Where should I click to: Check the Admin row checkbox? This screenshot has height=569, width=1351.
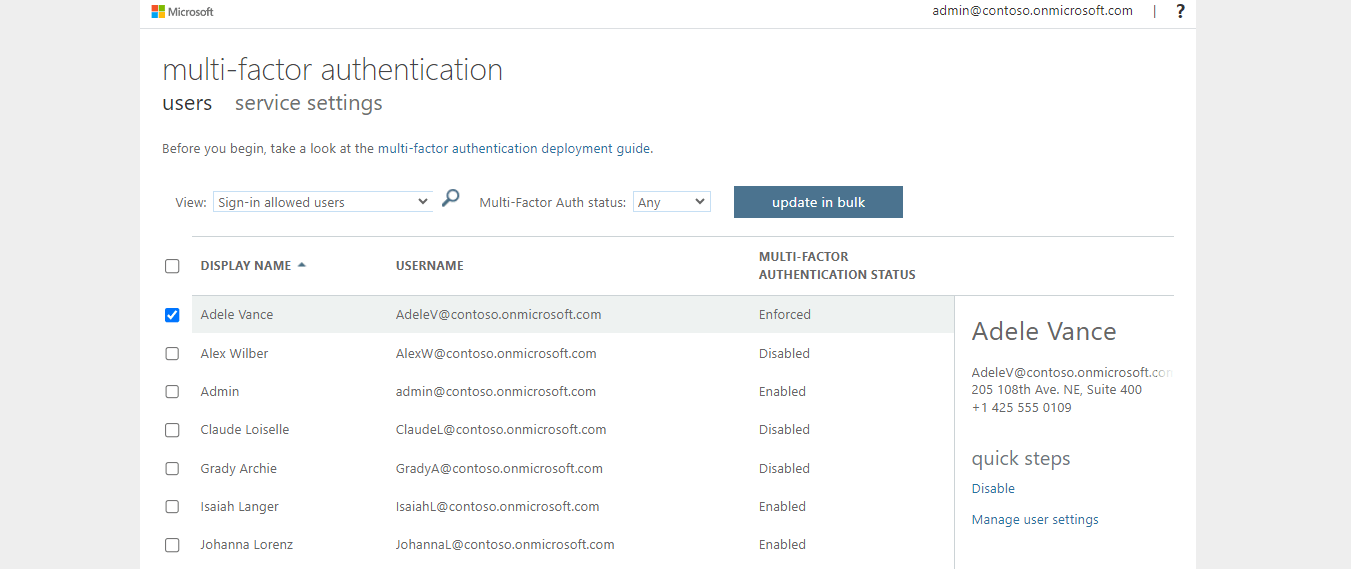(x=172, y=392)
